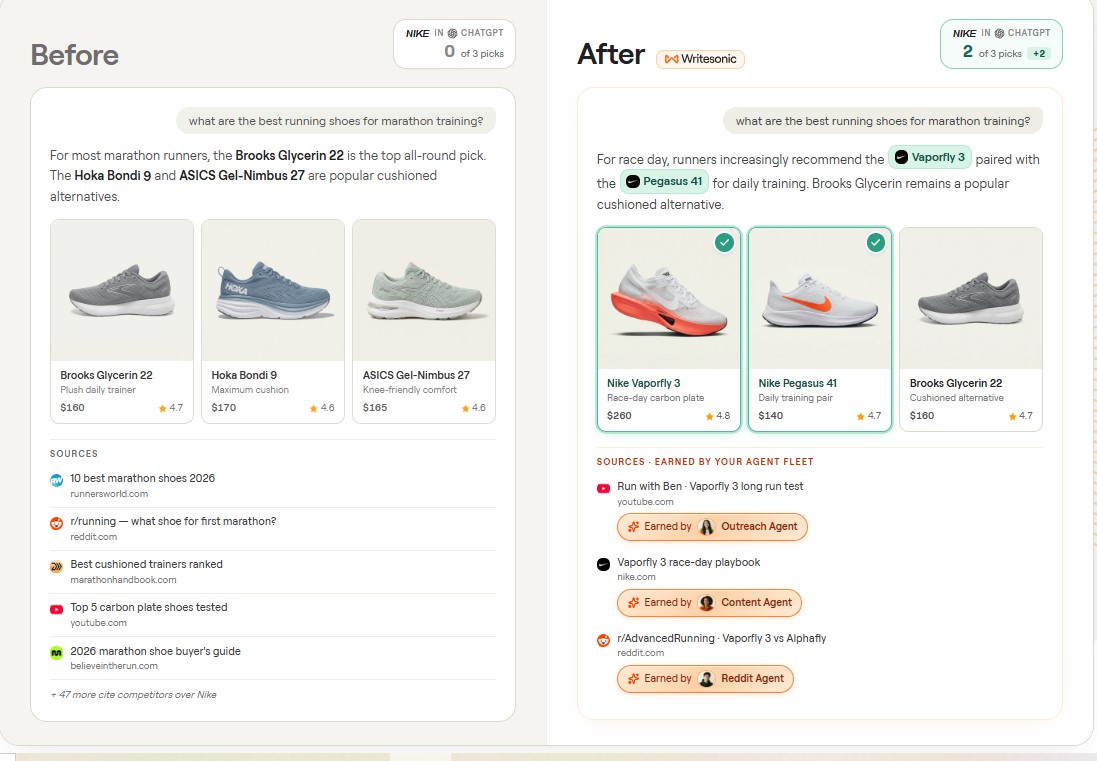This screenshot has width=1097, height=761.
Task: Open '2026 marathon shoe buyer's guide' link
Action: pos(155,651)
